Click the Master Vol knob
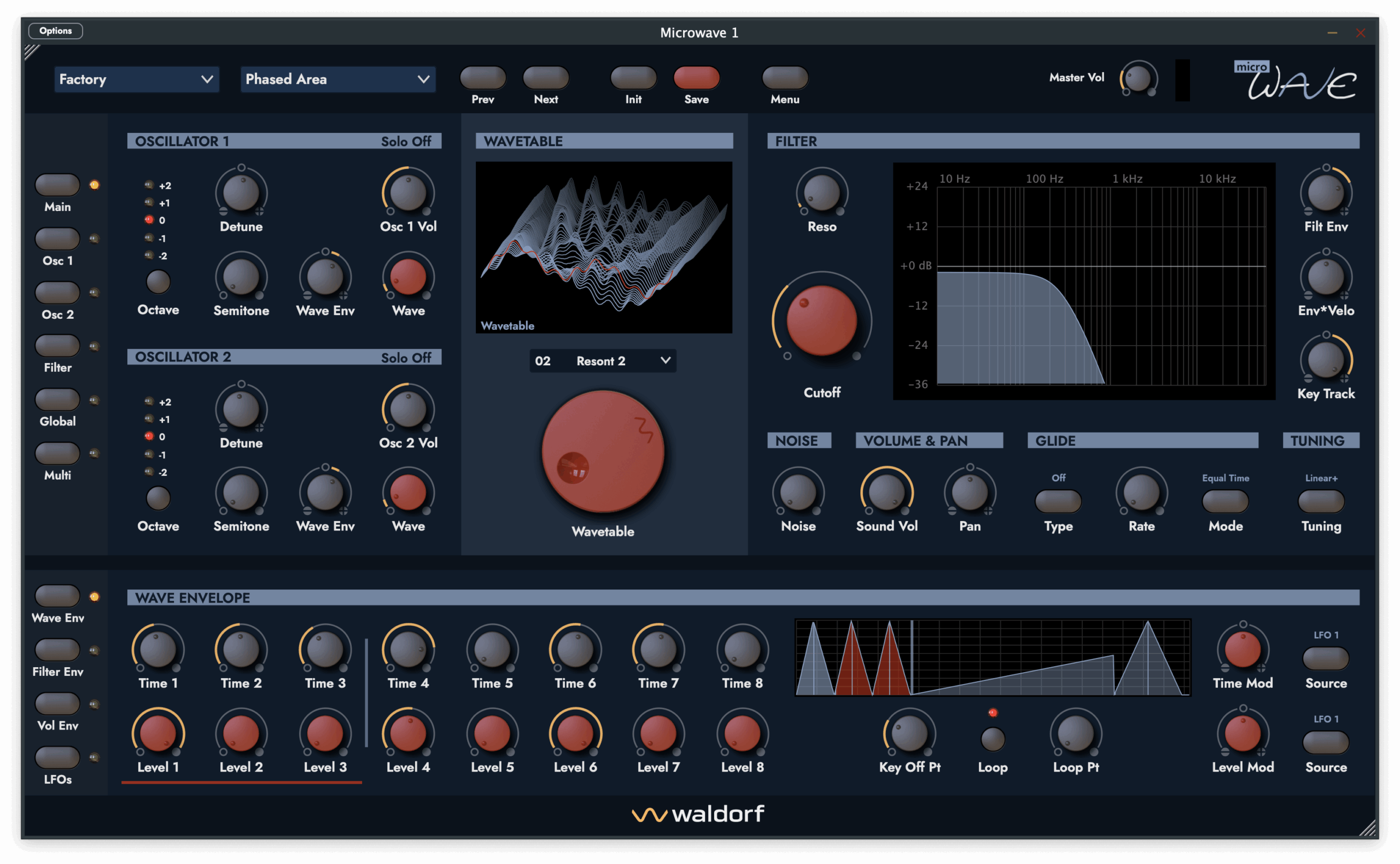This screenshot has height=864, width=1400. click(x=1138, y=78)
